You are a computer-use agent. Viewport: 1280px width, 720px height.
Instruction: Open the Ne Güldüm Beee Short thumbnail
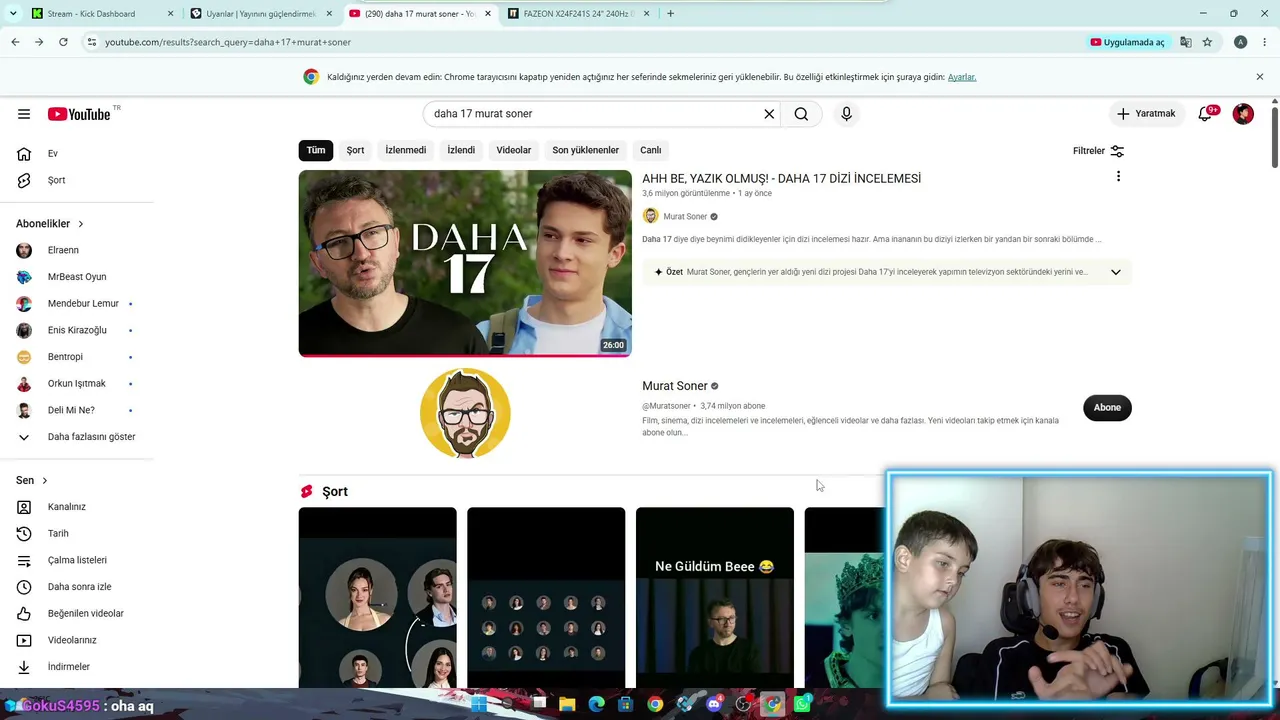(715, 598)
